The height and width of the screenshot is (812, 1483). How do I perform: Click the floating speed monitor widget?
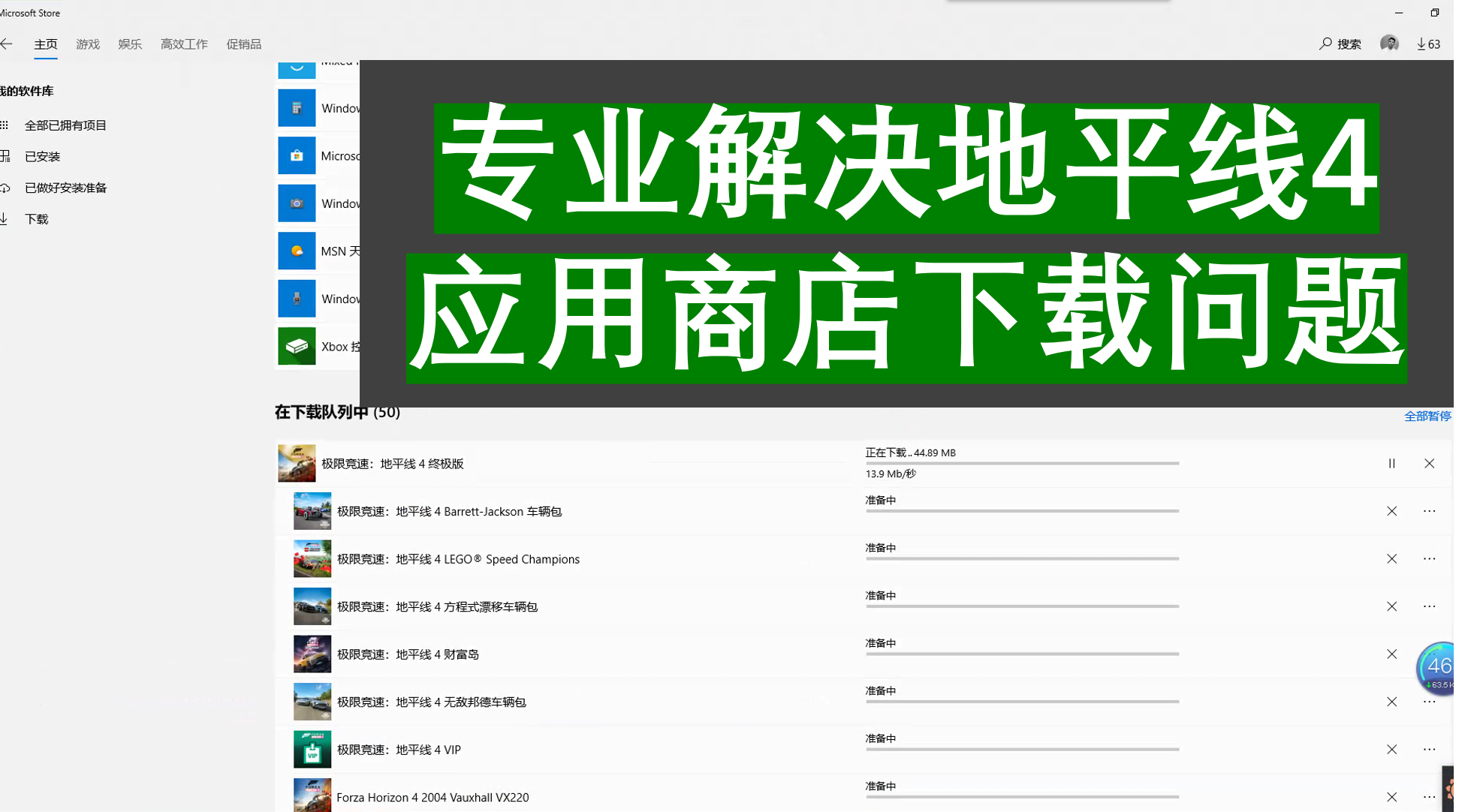click(x=1436, y=668)
